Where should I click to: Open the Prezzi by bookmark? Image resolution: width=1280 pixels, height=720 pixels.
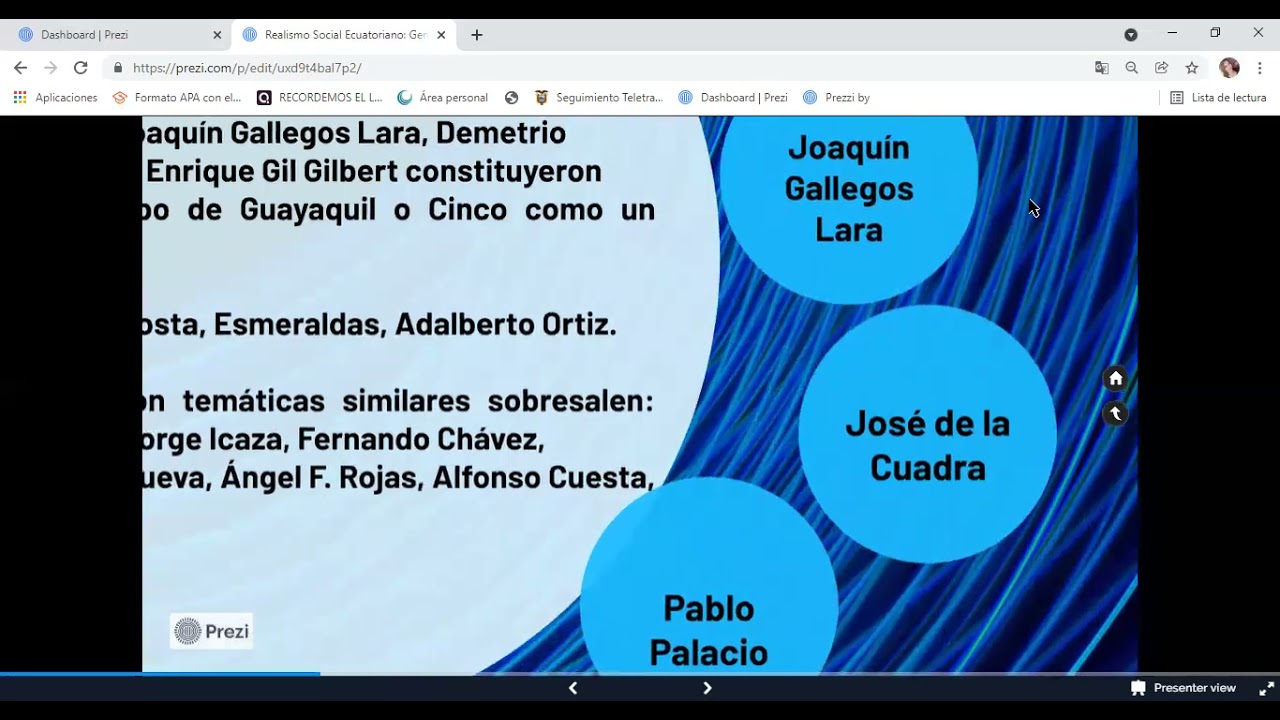click(x=837, y=98)
